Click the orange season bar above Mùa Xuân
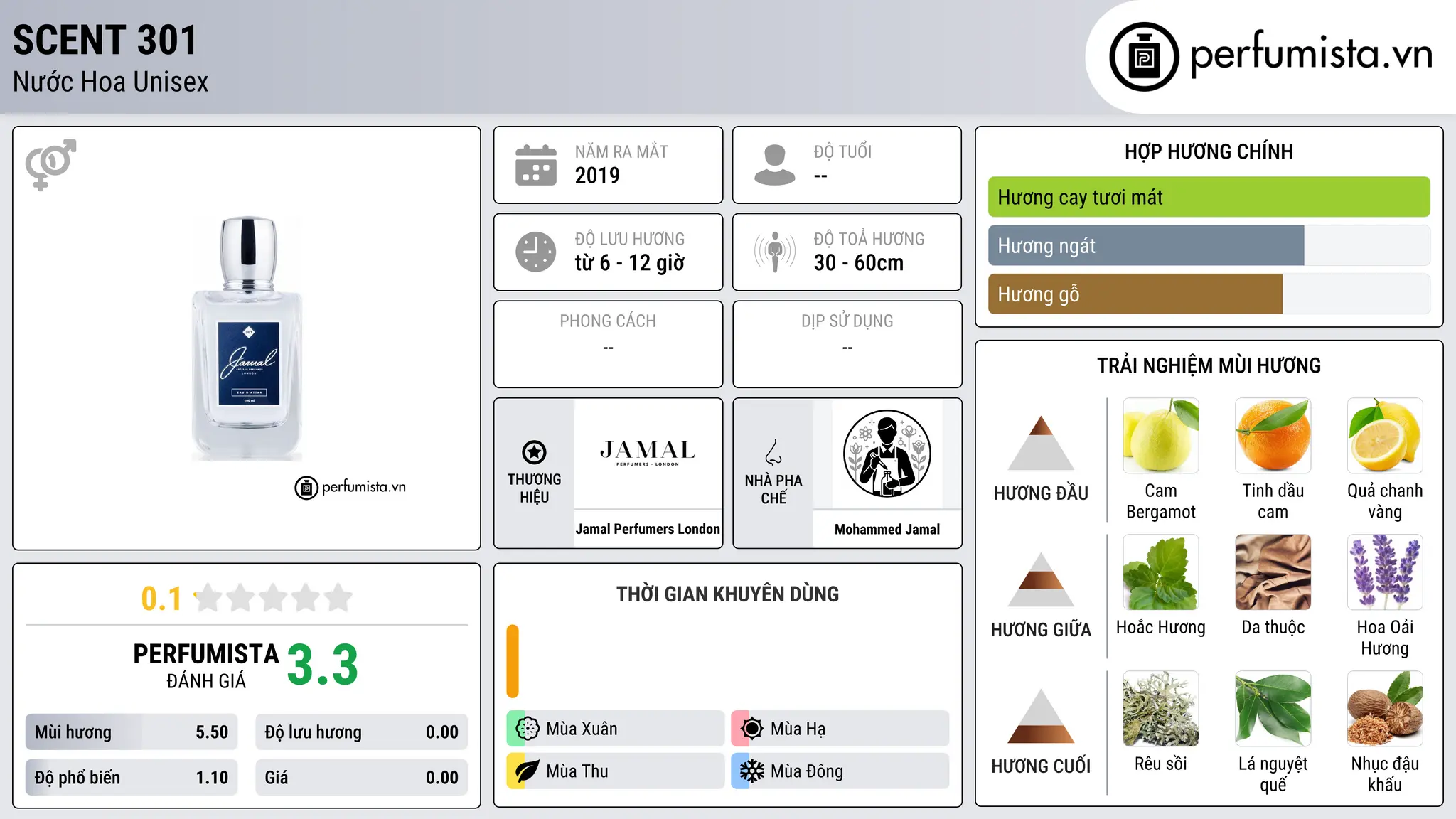1456x819 pixels. 513,661
